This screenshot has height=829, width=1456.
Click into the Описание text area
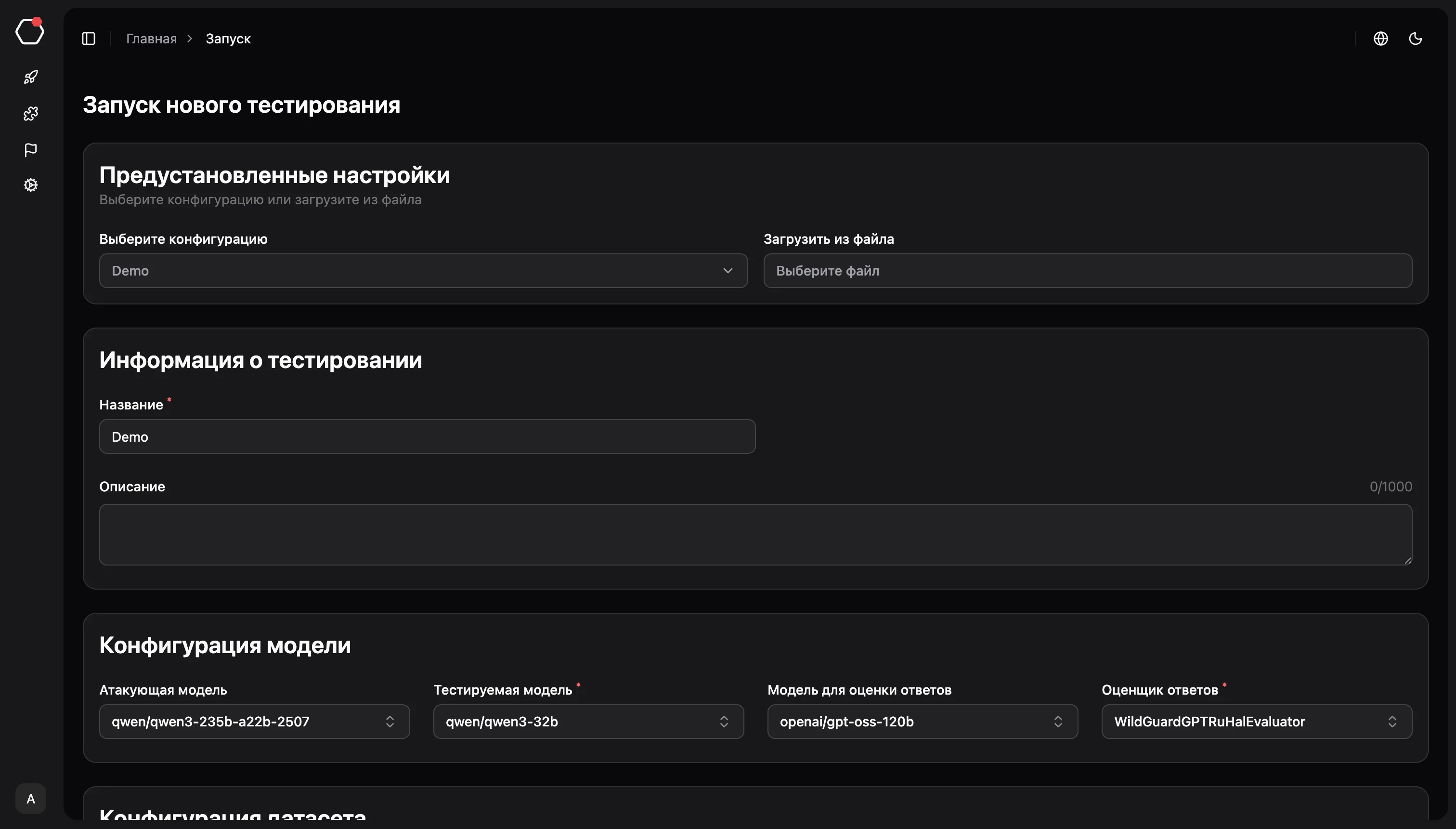[x=754, y=534]
